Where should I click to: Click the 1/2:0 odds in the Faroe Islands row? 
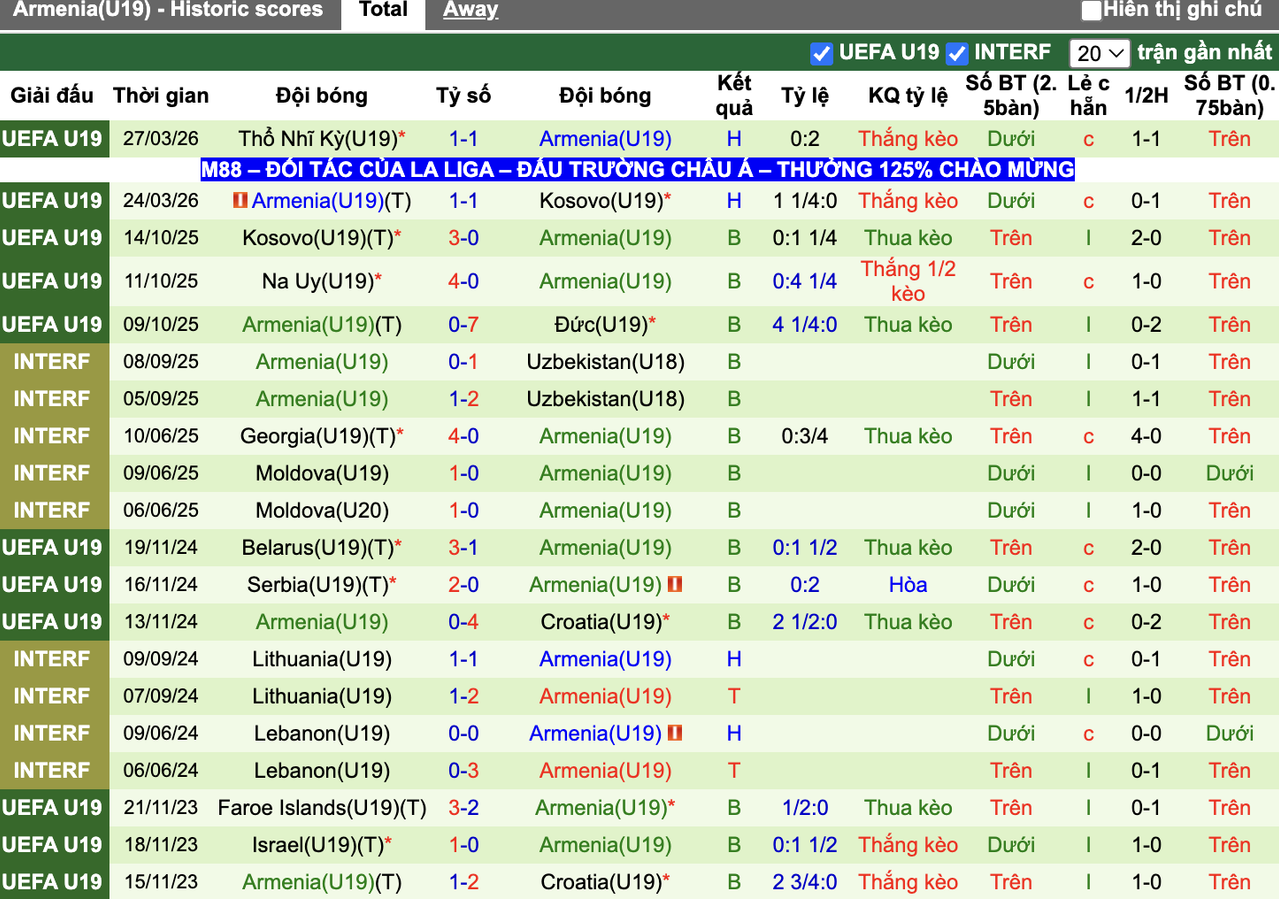pyautogui.click(x=805, y=808)
